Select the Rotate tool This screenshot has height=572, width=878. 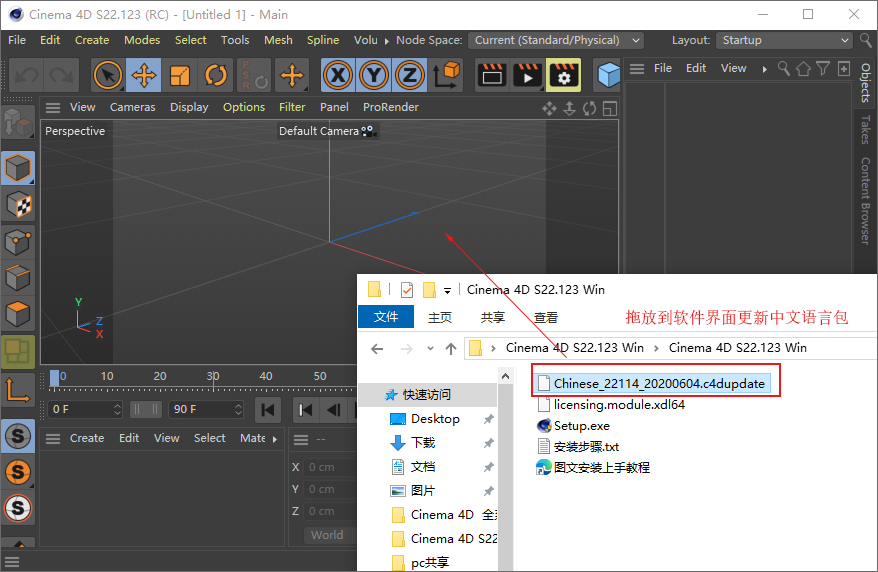(216, 75)
